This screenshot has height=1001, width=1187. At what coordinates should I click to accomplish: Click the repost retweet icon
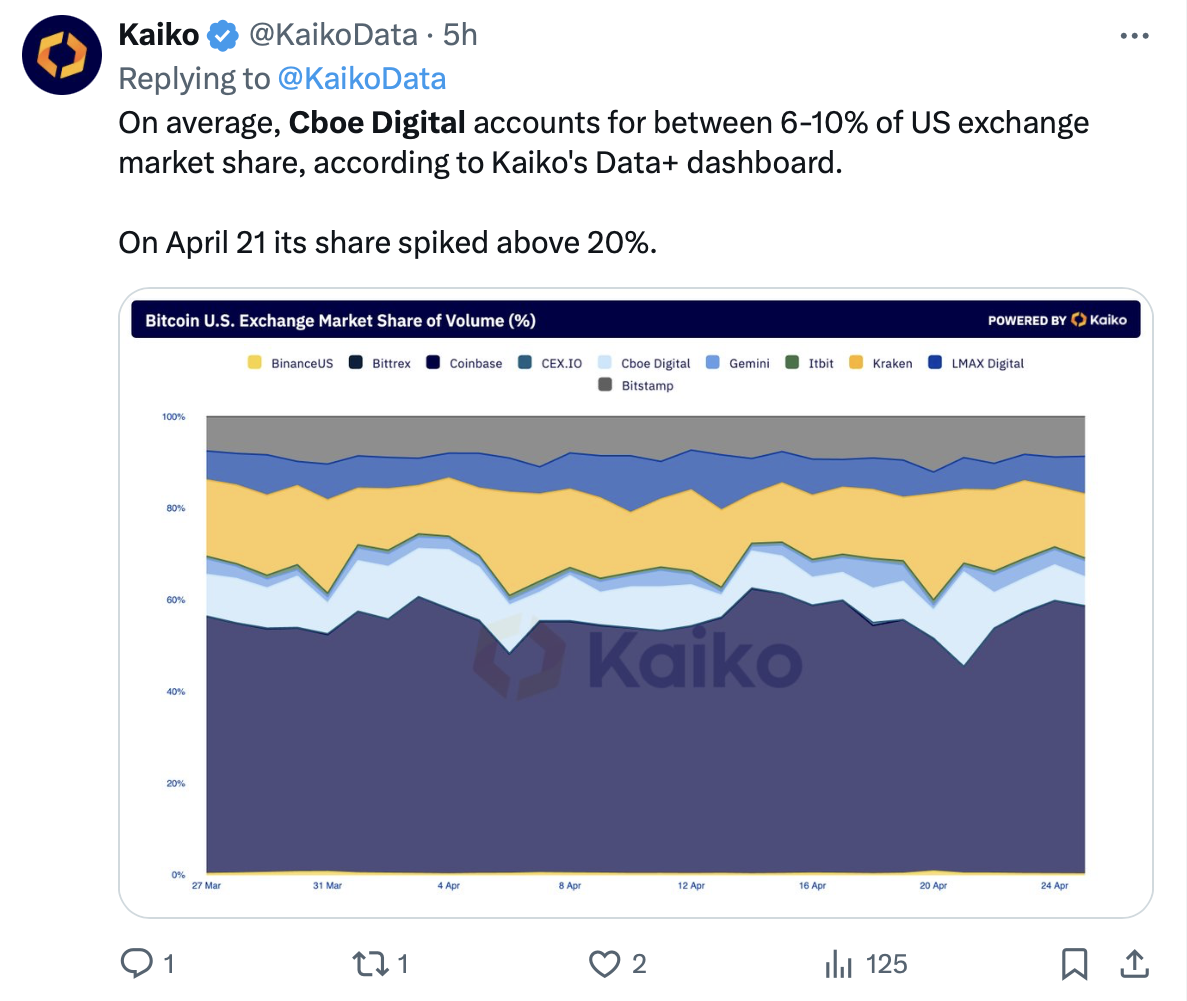click(369, 964)
